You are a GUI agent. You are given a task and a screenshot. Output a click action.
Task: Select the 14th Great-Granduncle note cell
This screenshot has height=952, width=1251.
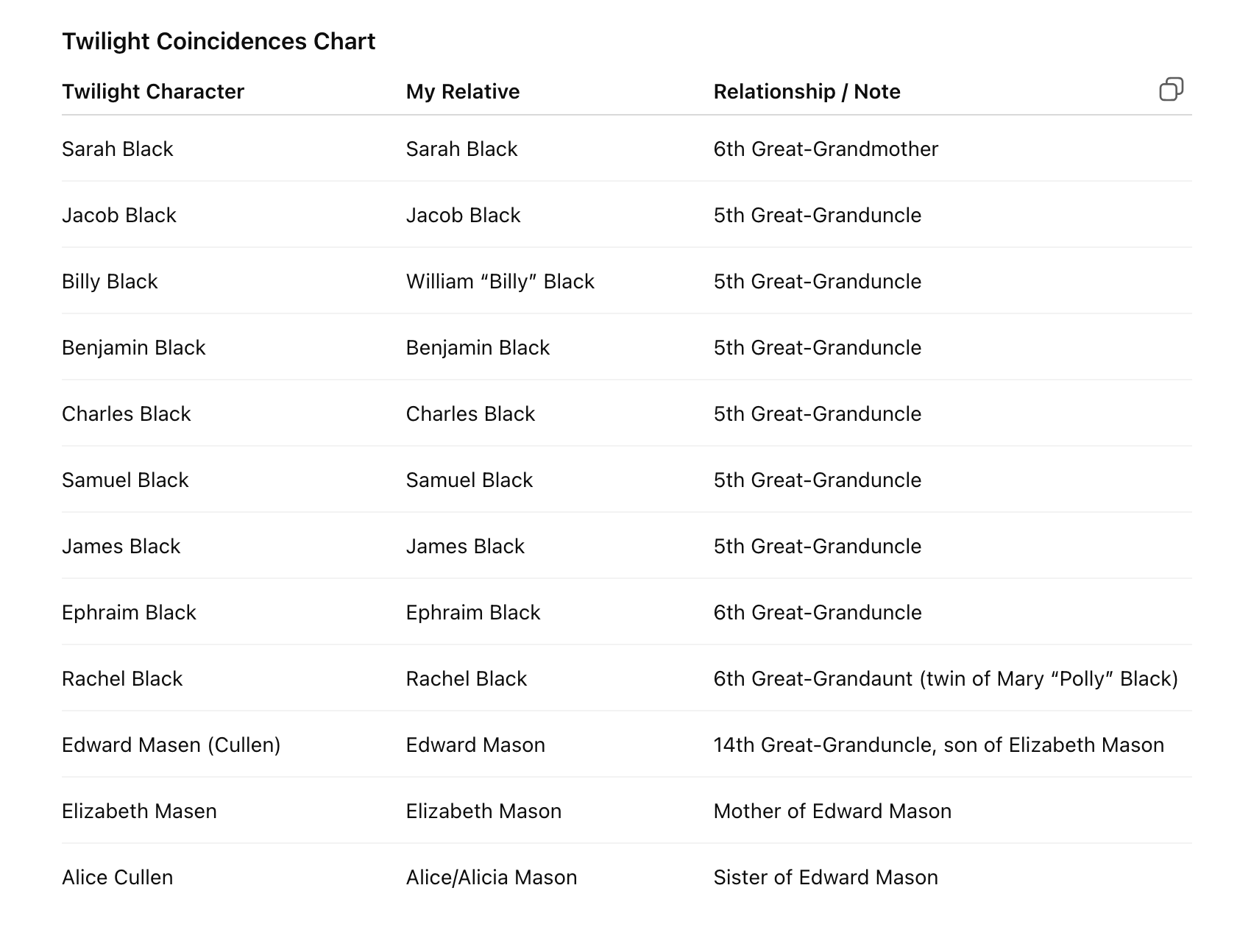[x=938, y=745]
